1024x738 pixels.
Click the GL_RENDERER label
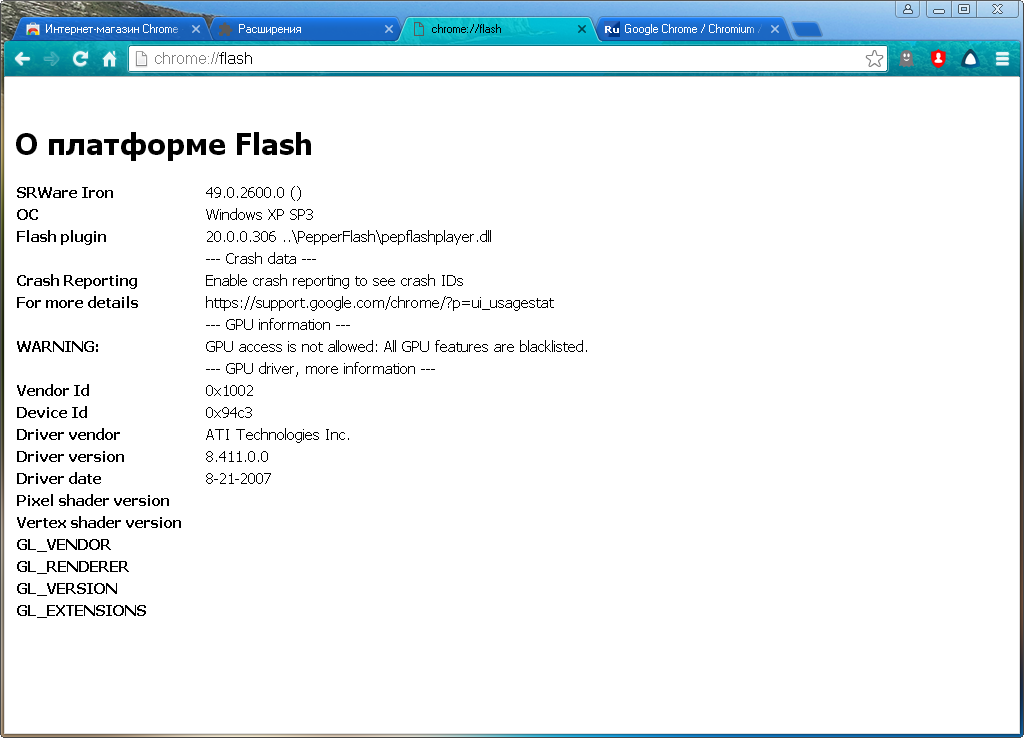(x=72, y=567)
